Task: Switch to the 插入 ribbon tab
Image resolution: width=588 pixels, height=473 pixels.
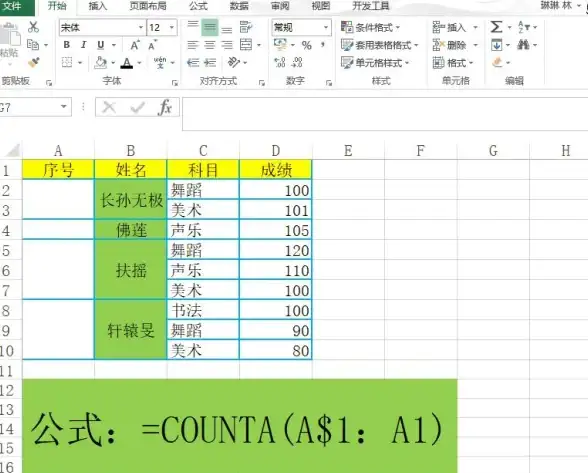Action: (x=98, y=6)
